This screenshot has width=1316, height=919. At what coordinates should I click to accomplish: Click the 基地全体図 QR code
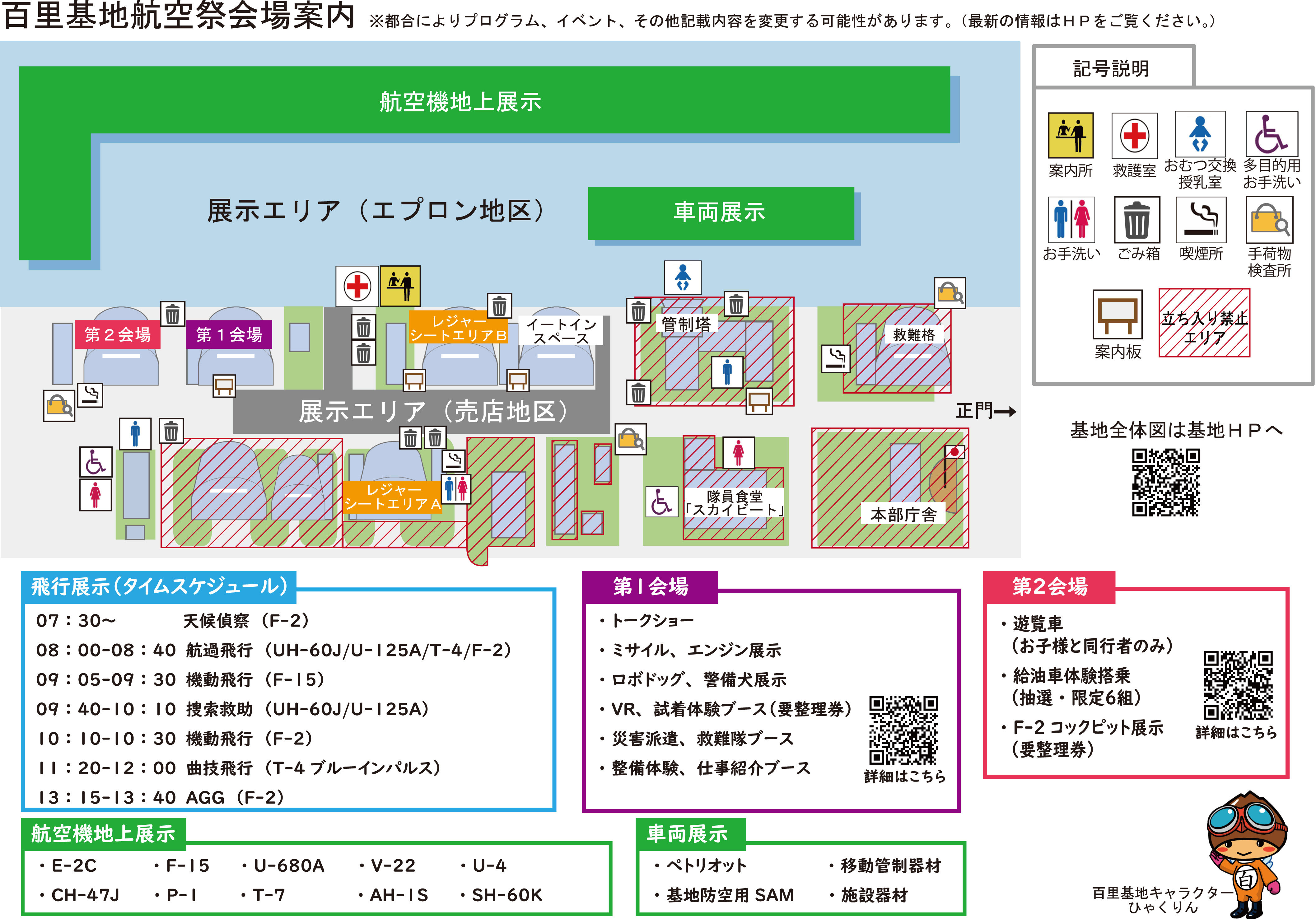pos(1166,482)
